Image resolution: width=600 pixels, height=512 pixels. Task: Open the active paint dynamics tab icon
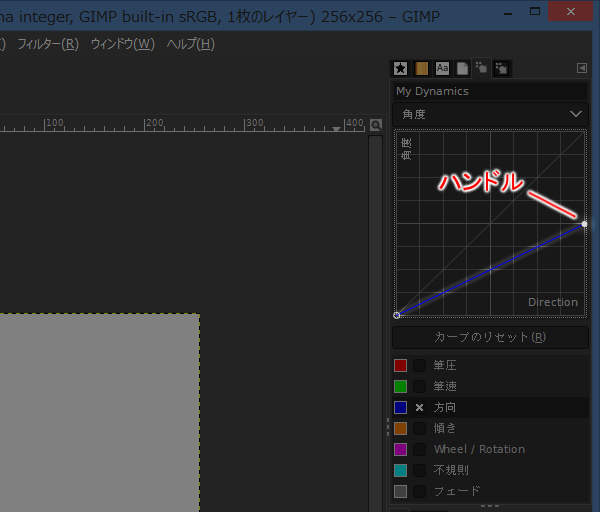481,68
